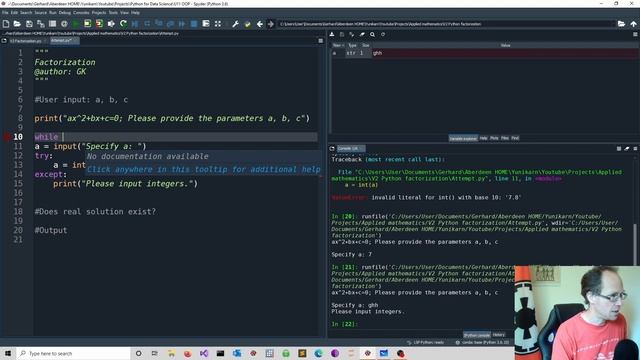This screenshot has width=640, height=360.
Task: Run selection or current line
Action: click(x=111, y=24)
